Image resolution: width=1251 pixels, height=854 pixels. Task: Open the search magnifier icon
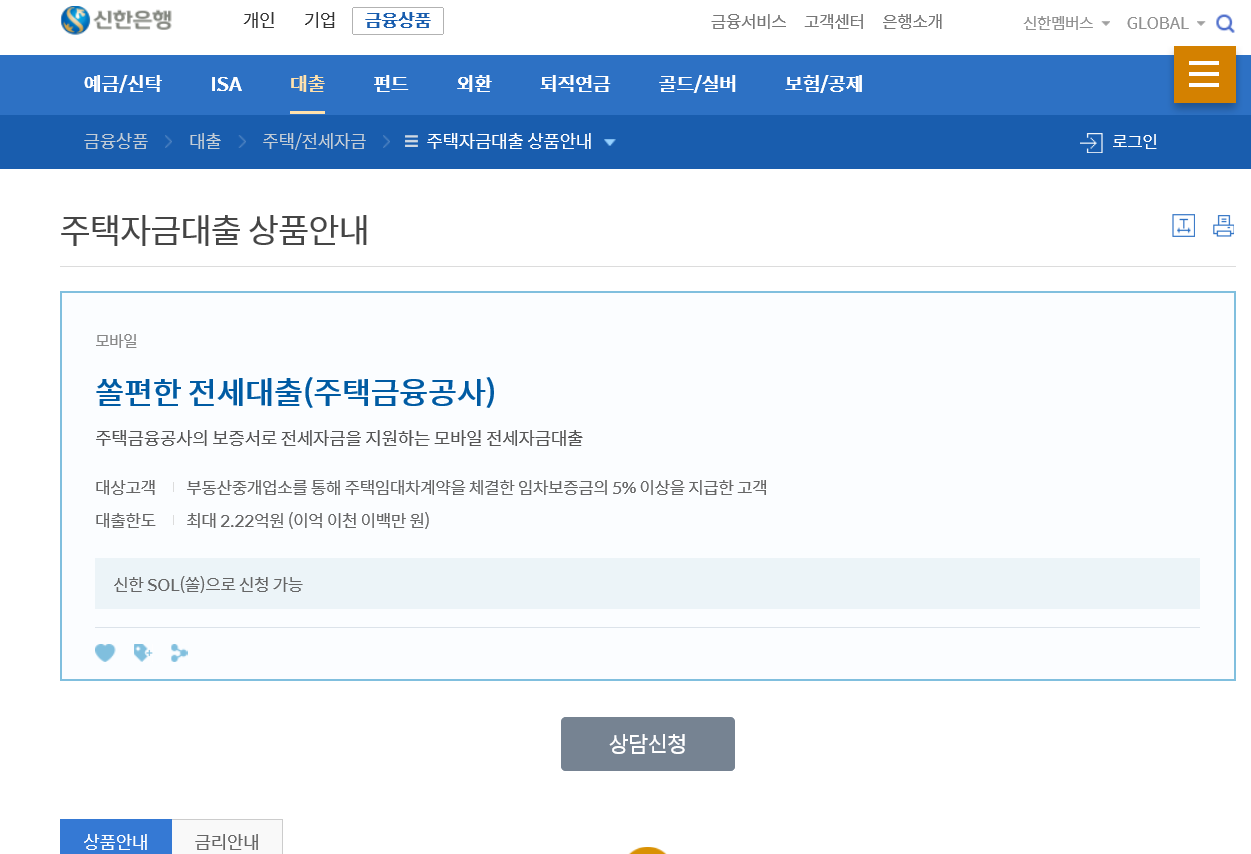(1225, 23)
